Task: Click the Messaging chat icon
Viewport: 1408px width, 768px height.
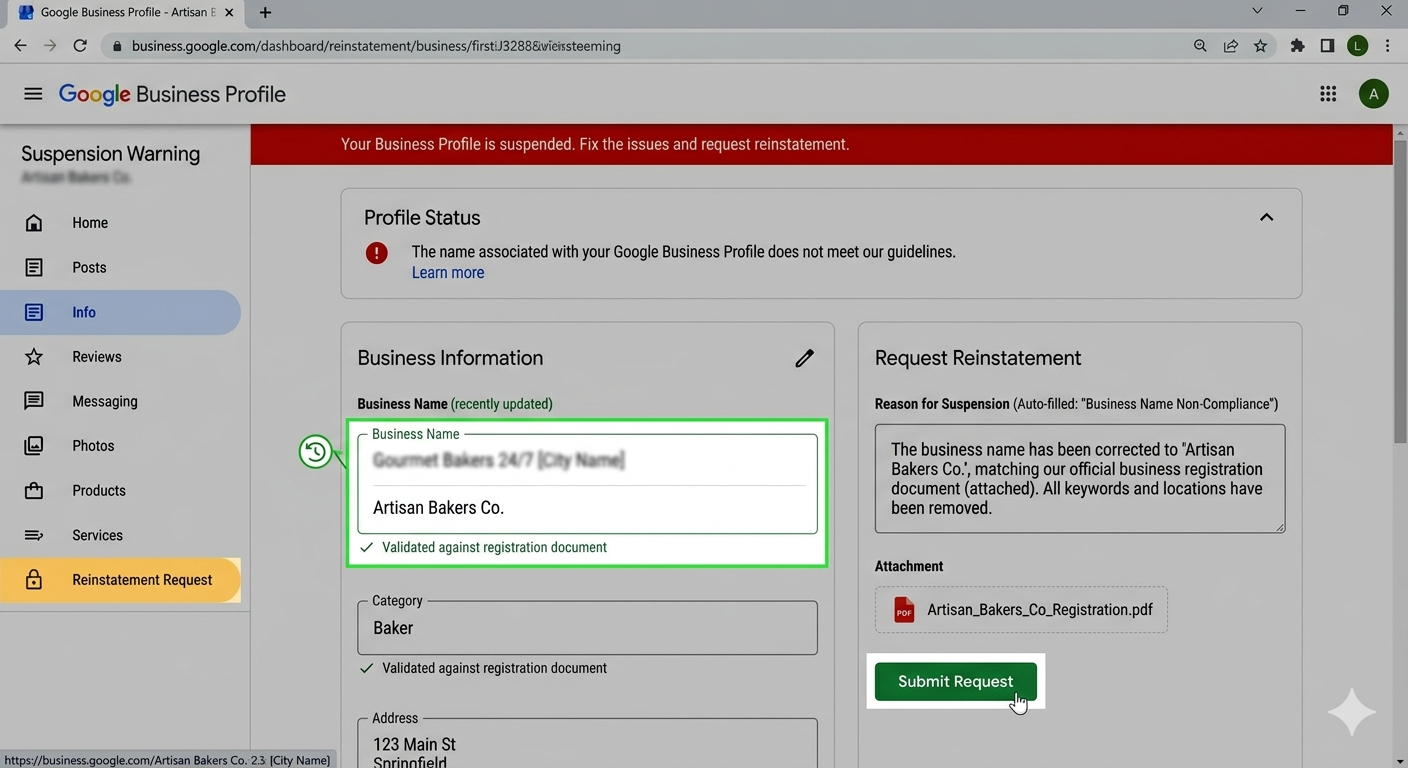Action: pyautogui.click(x=34, y=401)
